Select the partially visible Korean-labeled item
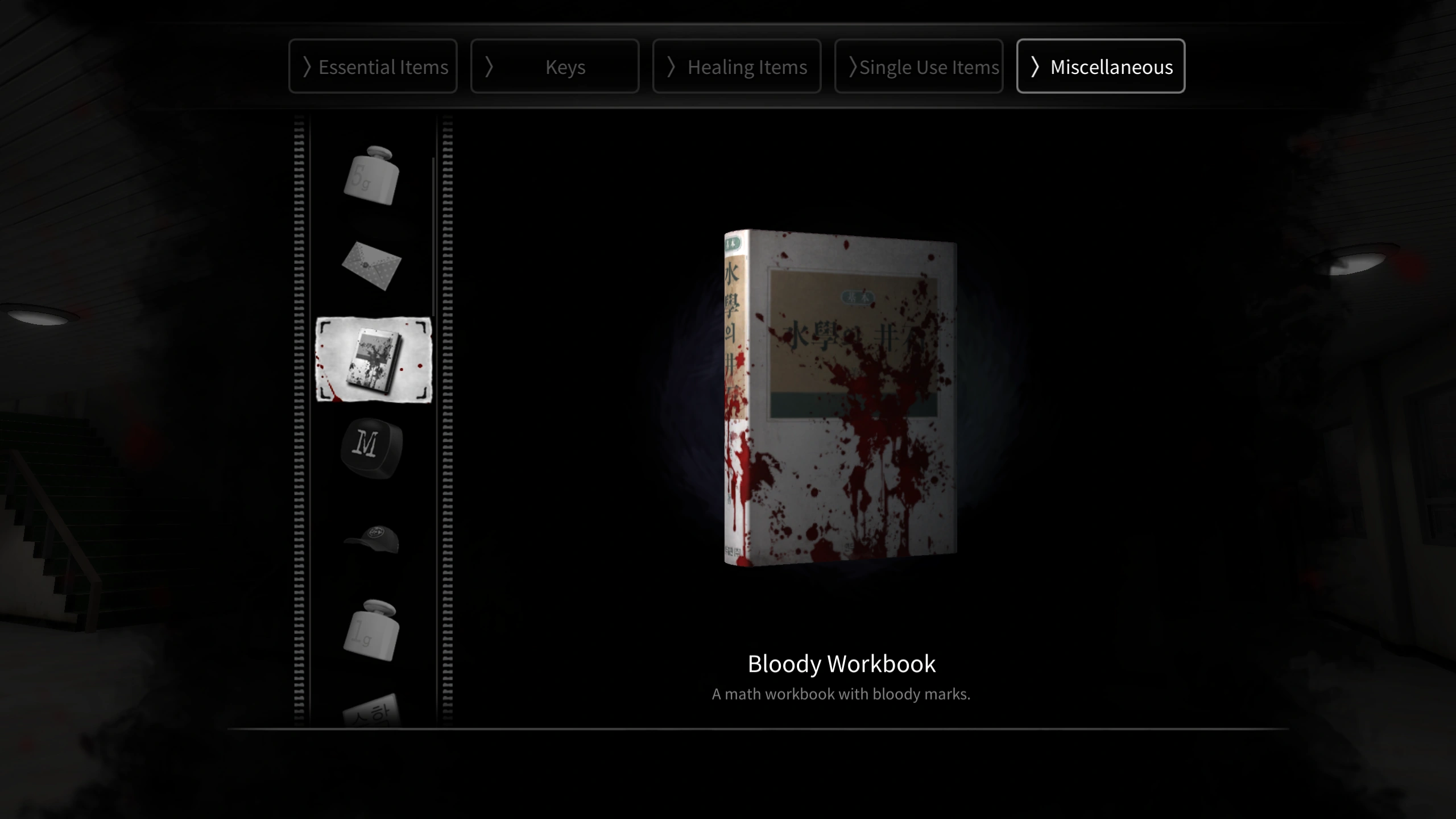This screenshot has width=1456, height=819. 372,710
